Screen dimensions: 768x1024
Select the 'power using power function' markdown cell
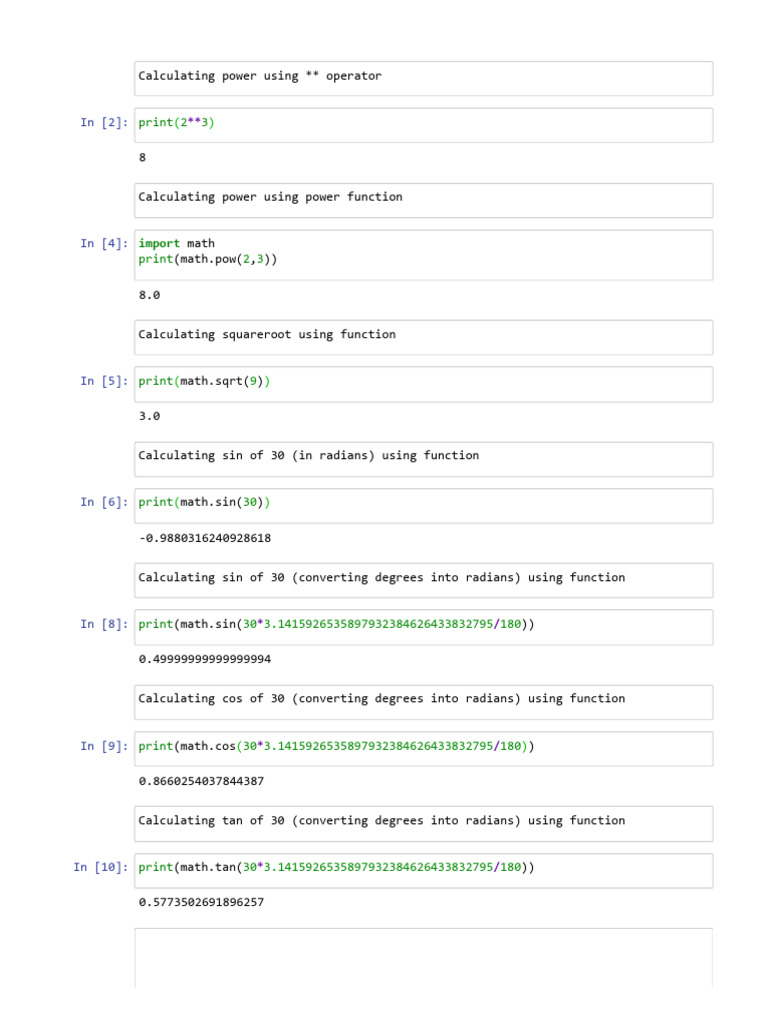[423, 200]
